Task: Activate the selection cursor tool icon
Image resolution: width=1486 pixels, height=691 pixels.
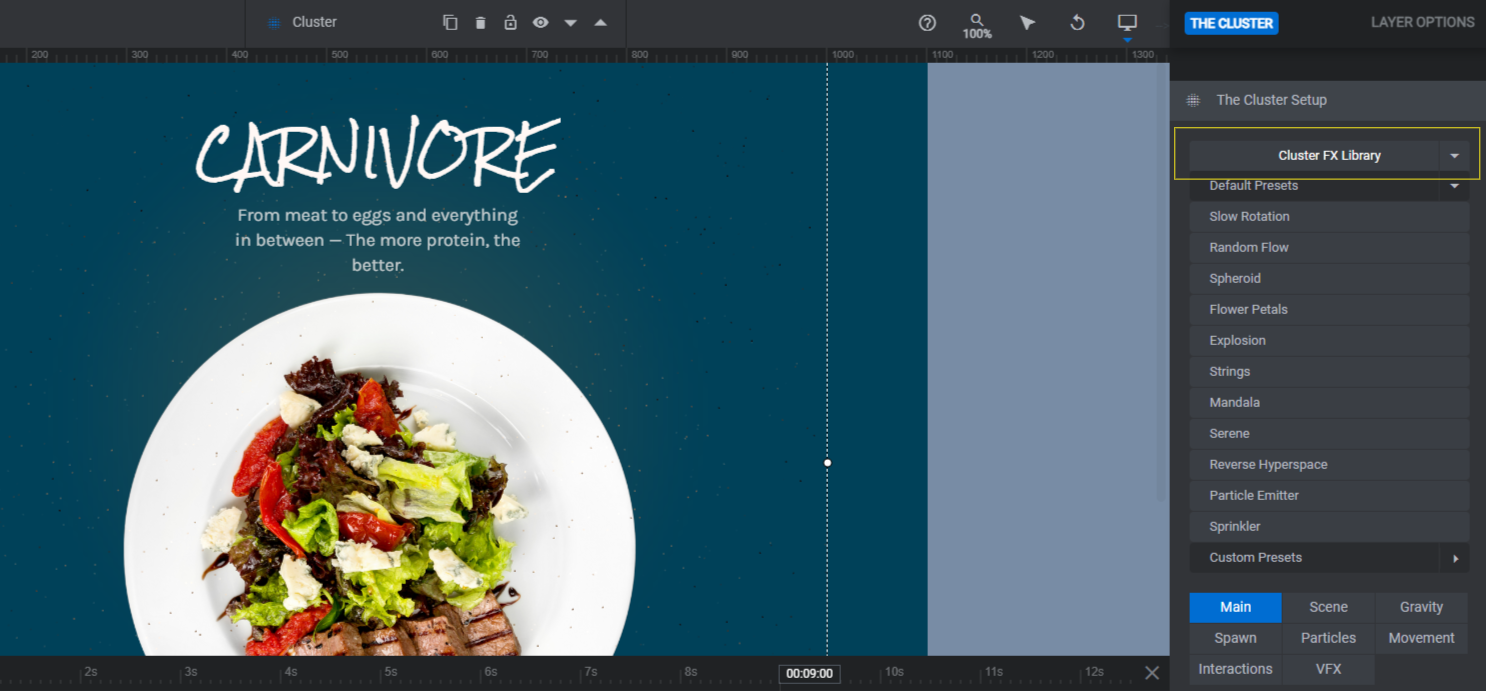Action: click(x=1027, y=22)
